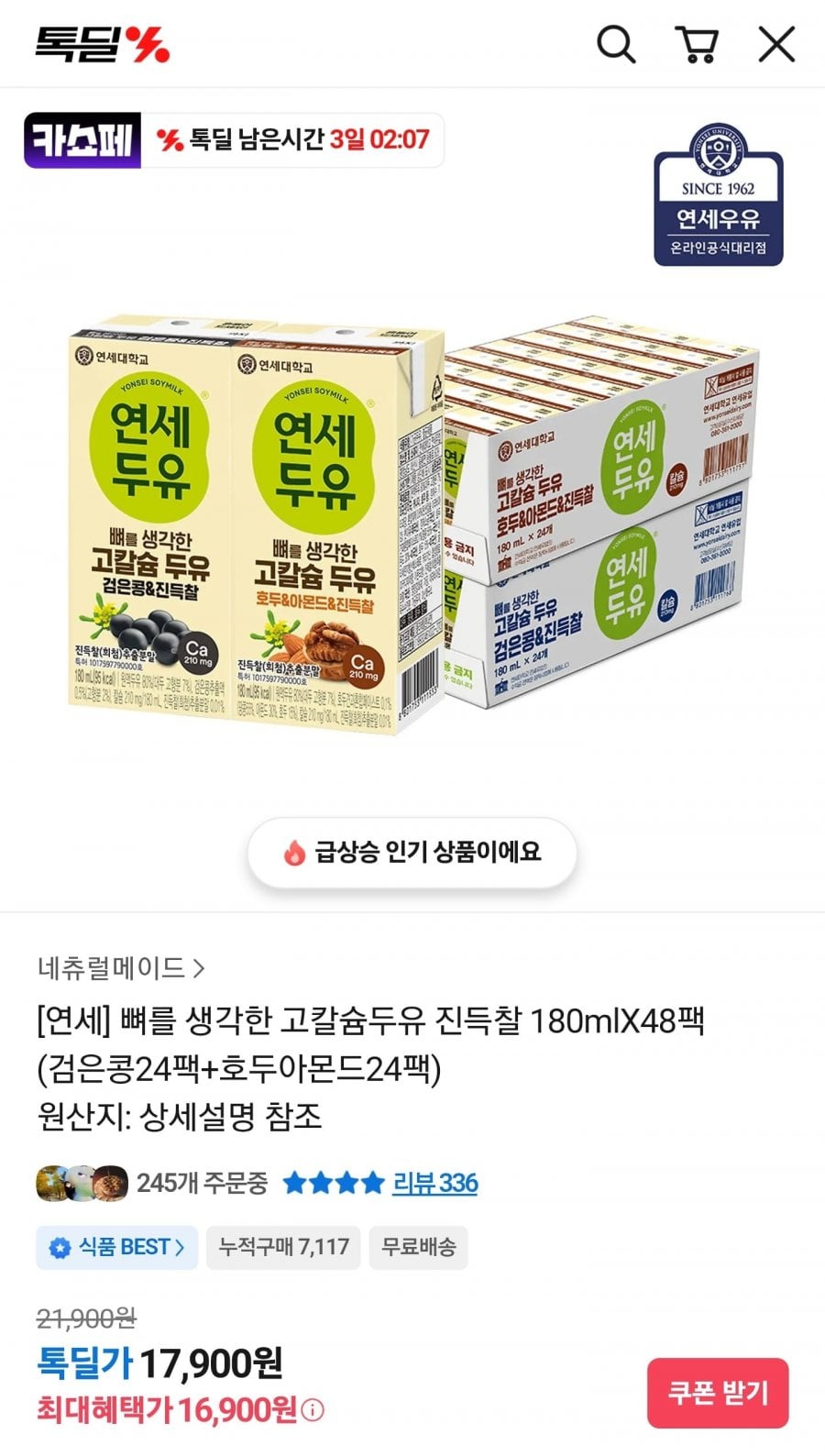This screenshot has height=1456, width=825.
Task: Tap the 무료배송 tag
Action: pyautogui.click(x=419, y=1247)
